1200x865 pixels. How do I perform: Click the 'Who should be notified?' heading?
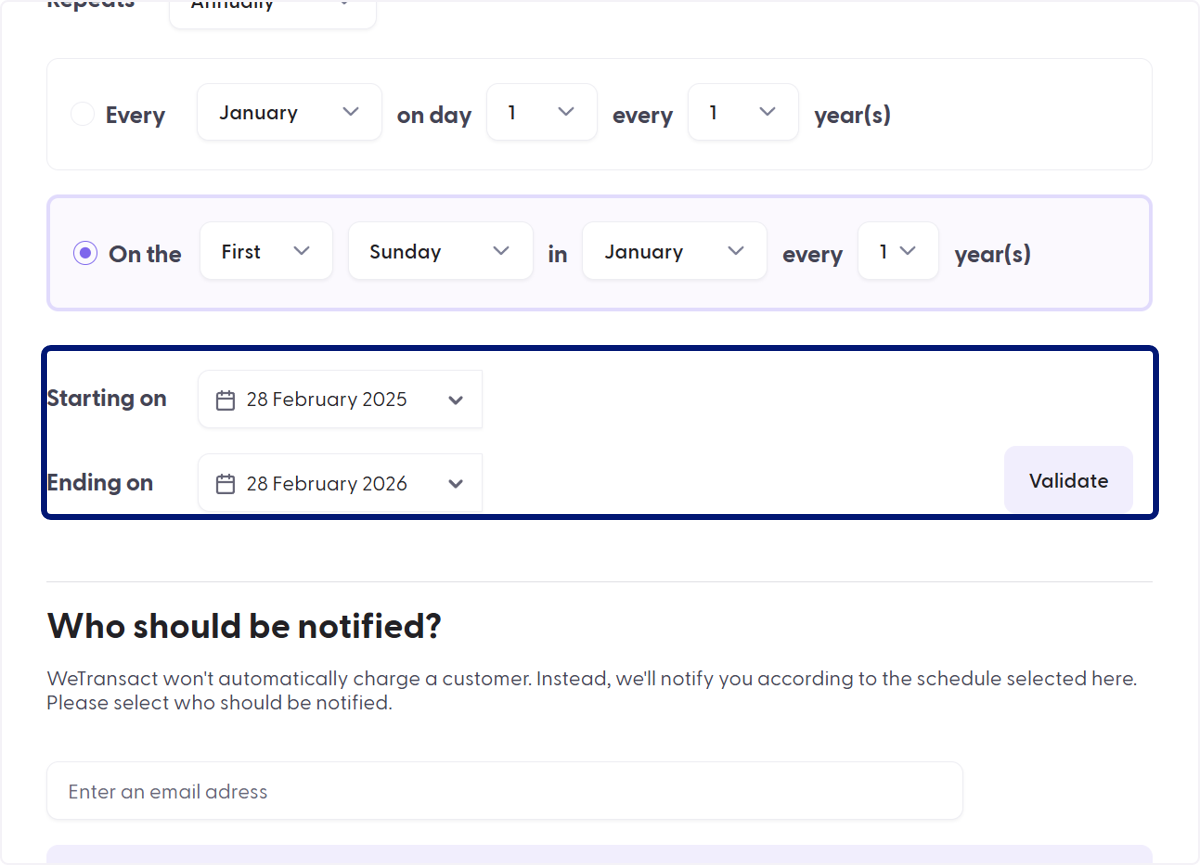click(244, 626)
